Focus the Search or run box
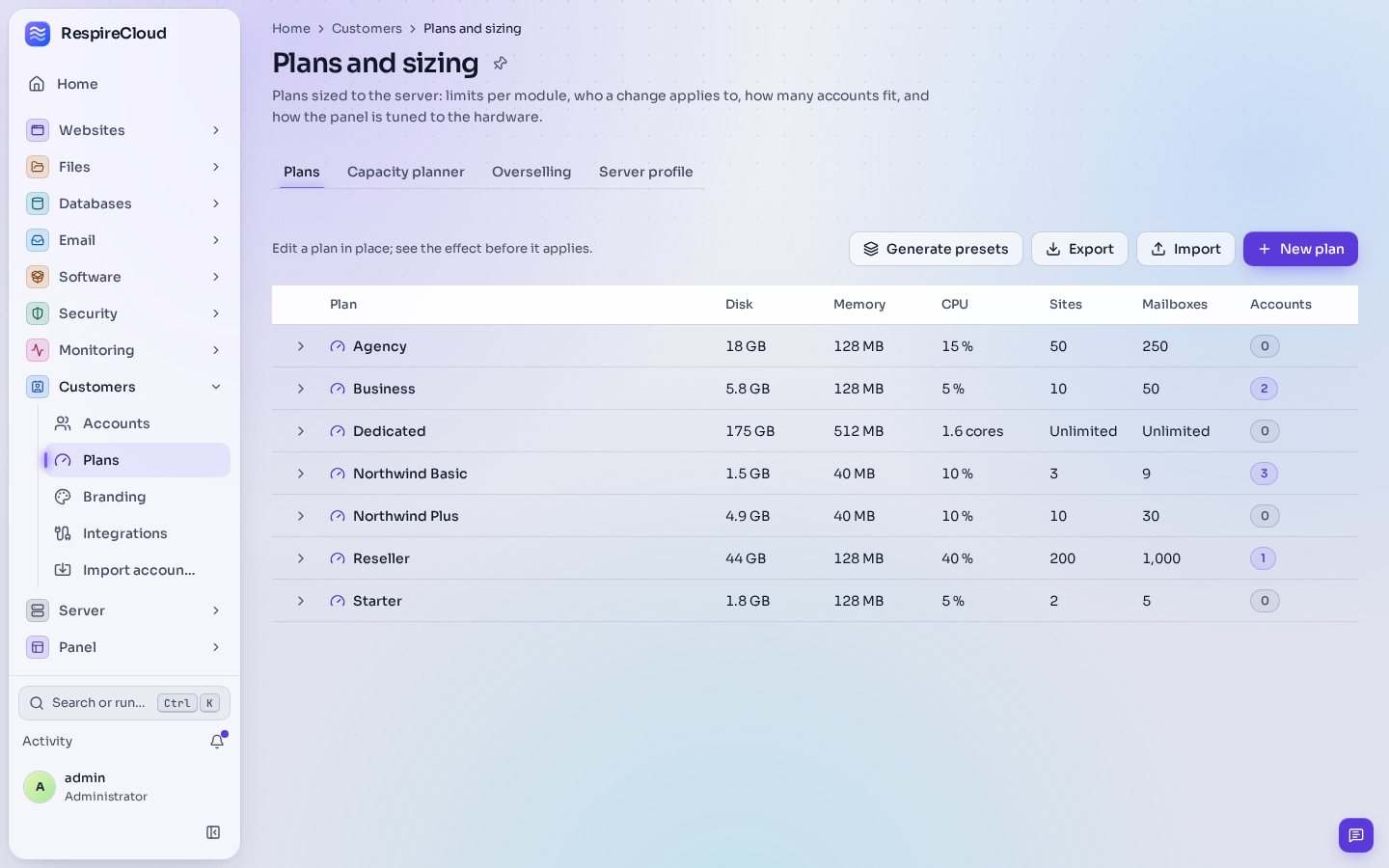 [124, 703]
